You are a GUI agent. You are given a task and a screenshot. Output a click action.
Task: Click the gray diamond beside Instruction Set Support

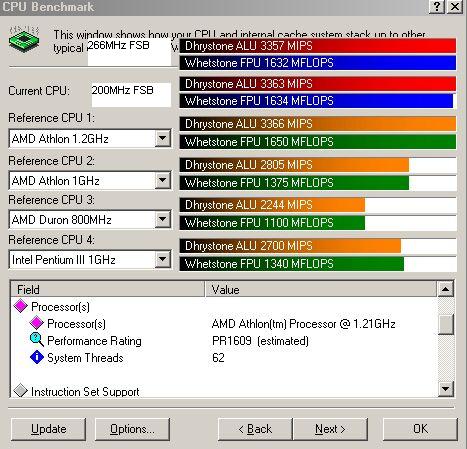point(20,391)
